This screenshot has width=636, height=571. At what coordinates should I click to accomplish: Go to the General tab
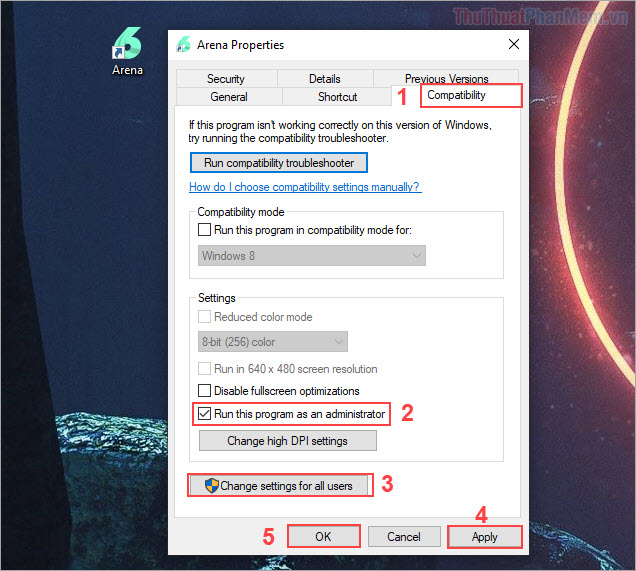pos(229,97)
